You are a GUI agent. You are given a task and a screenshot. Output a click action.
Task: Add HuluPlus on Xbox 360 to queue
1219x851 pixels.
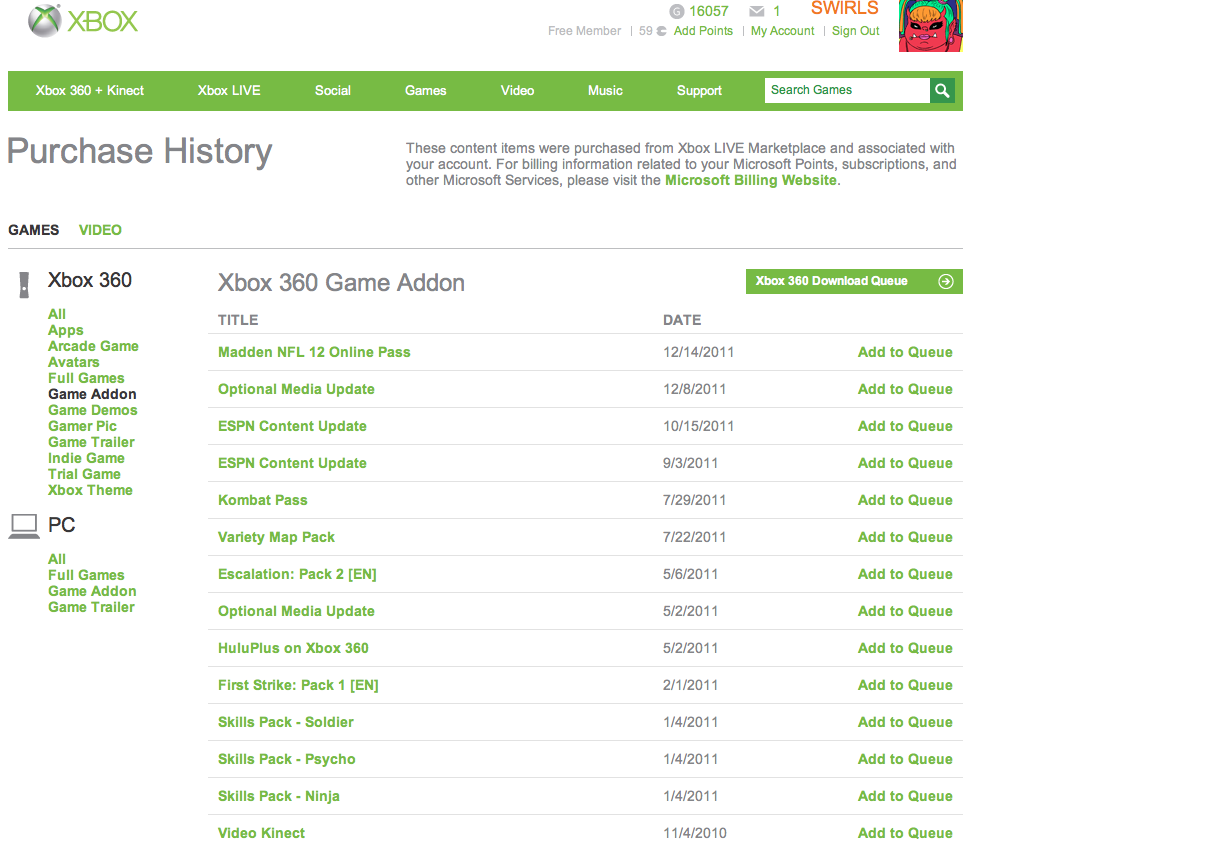[905, 648]
